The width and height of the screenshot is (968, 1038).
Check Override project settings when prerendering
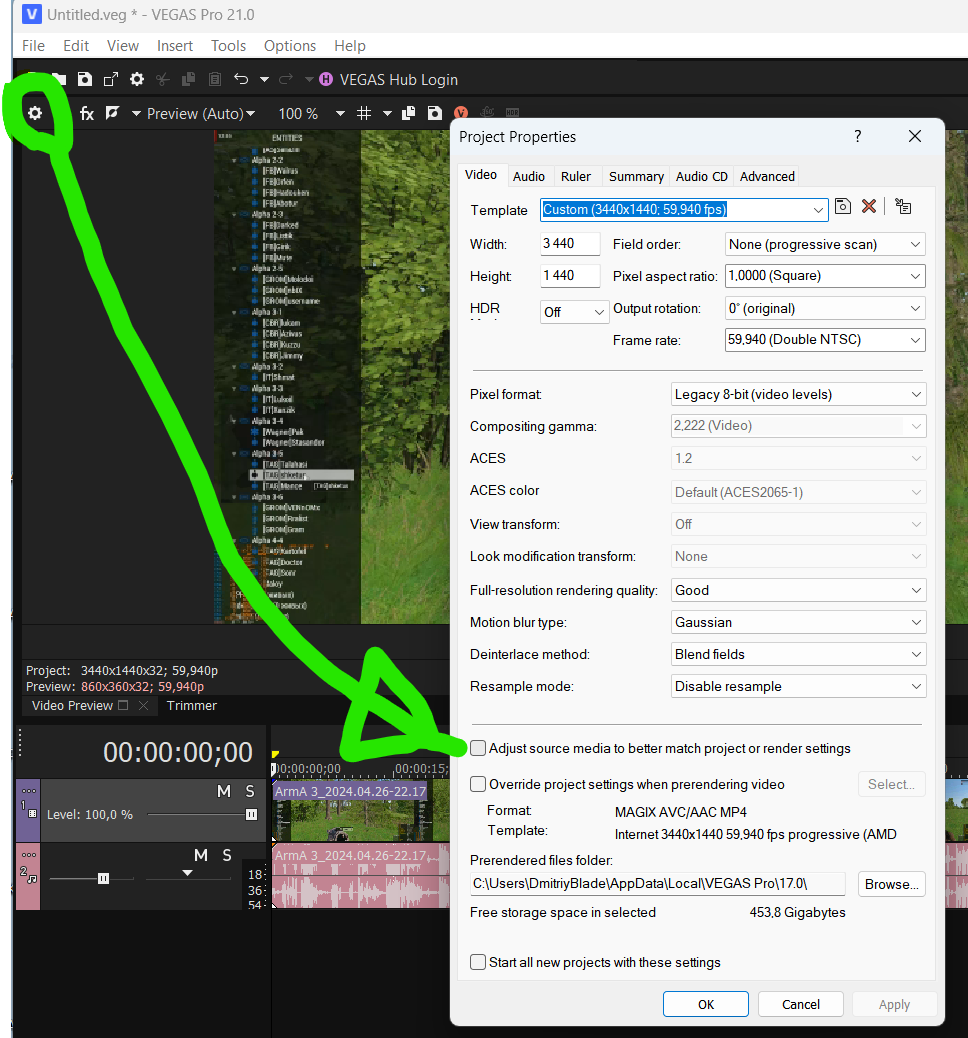click(x=479, y=784)
